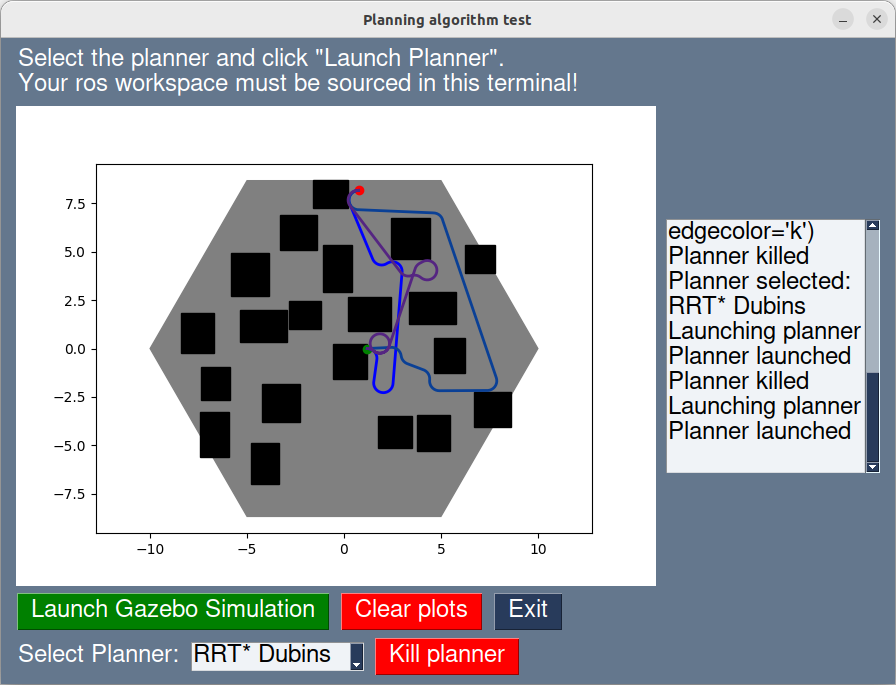Viewport: 896px width, 685px height.
Task: Kill the running planner
Action: point(447,656)
